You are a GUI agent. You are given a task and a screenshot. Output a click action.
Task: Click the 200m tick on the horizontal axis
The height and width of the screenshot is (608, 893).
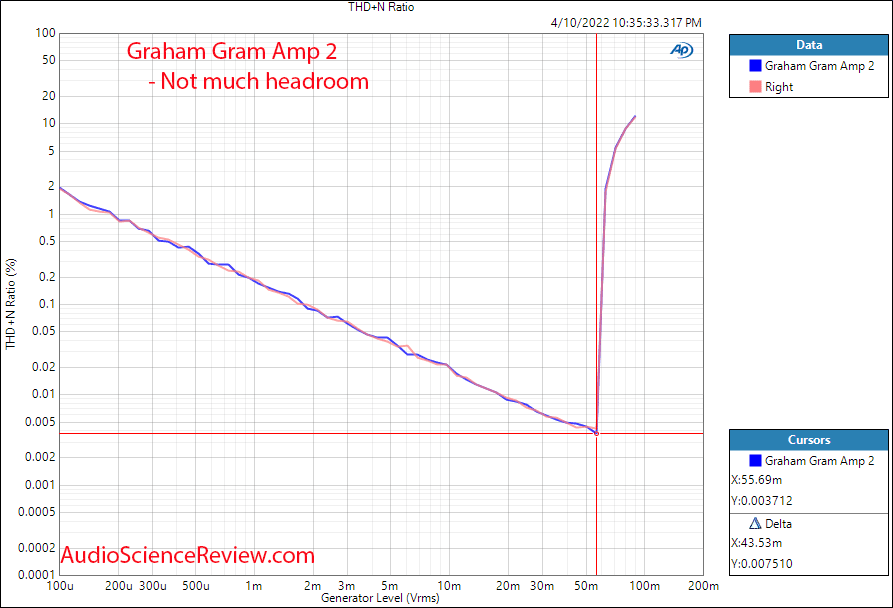coord(703,586)
